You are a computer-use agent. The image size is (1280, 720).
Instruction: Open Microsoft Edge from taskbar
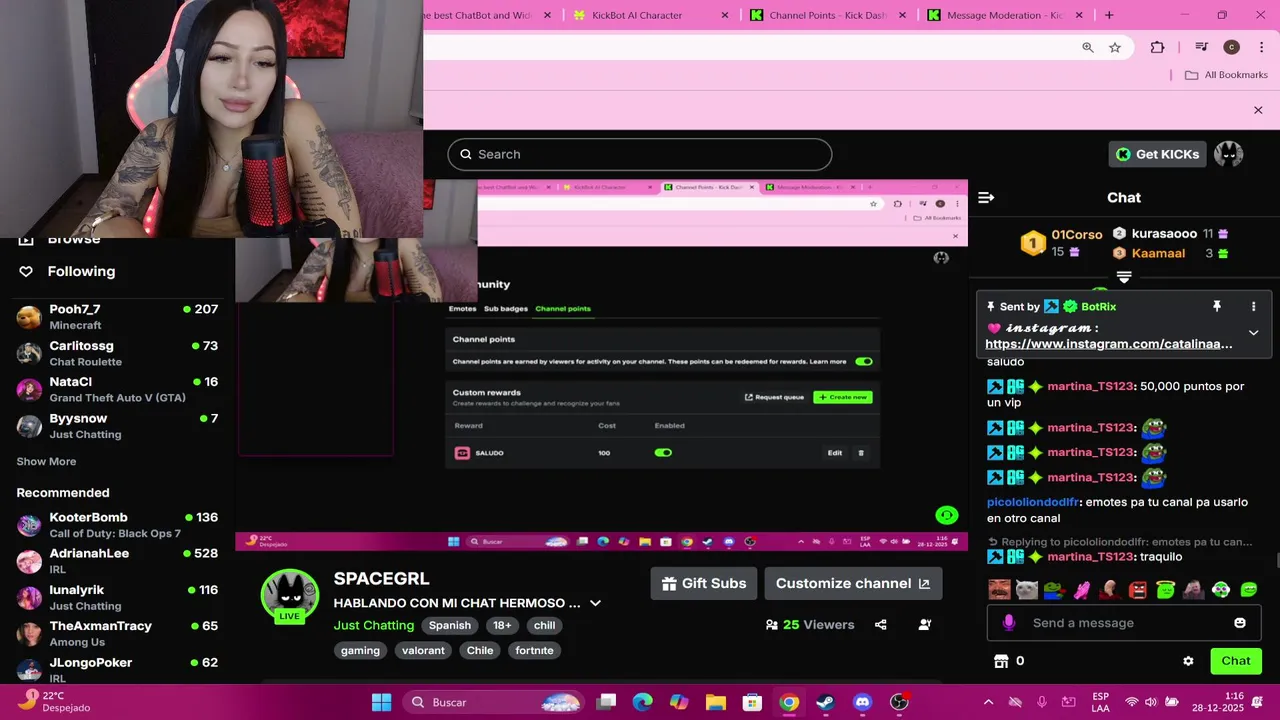click(643, 702)
